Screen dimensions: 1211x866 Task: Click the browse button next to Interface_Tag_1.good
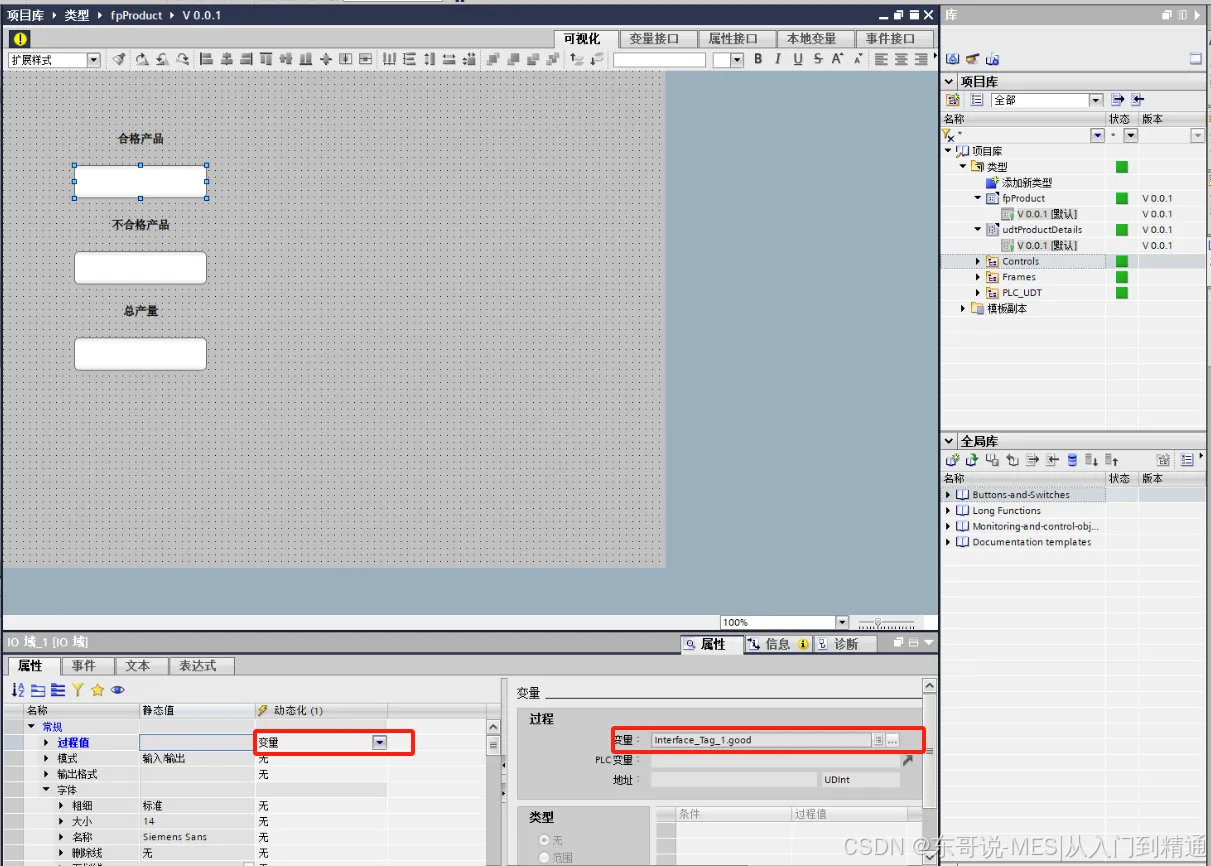893,740
